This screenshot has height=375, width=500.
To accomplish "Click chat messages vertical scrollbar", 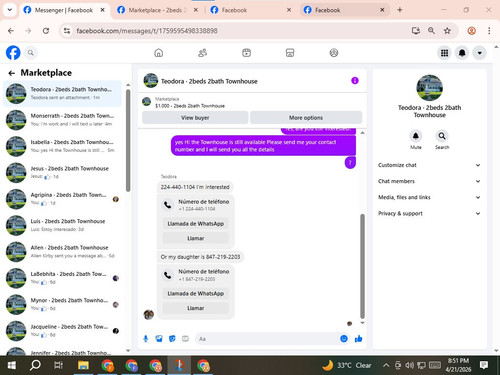I will click(x=362, y=266).
